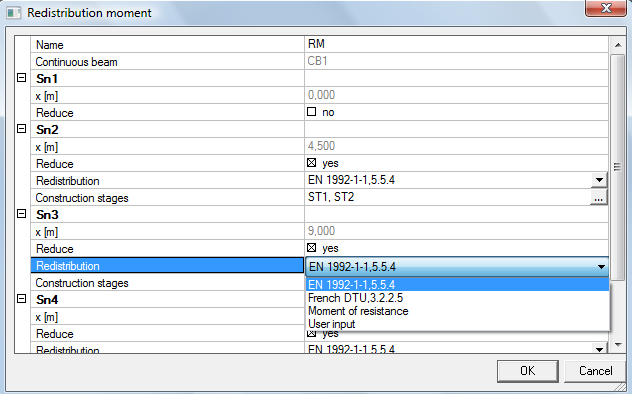Select the User input option

(x=457, y=324)
